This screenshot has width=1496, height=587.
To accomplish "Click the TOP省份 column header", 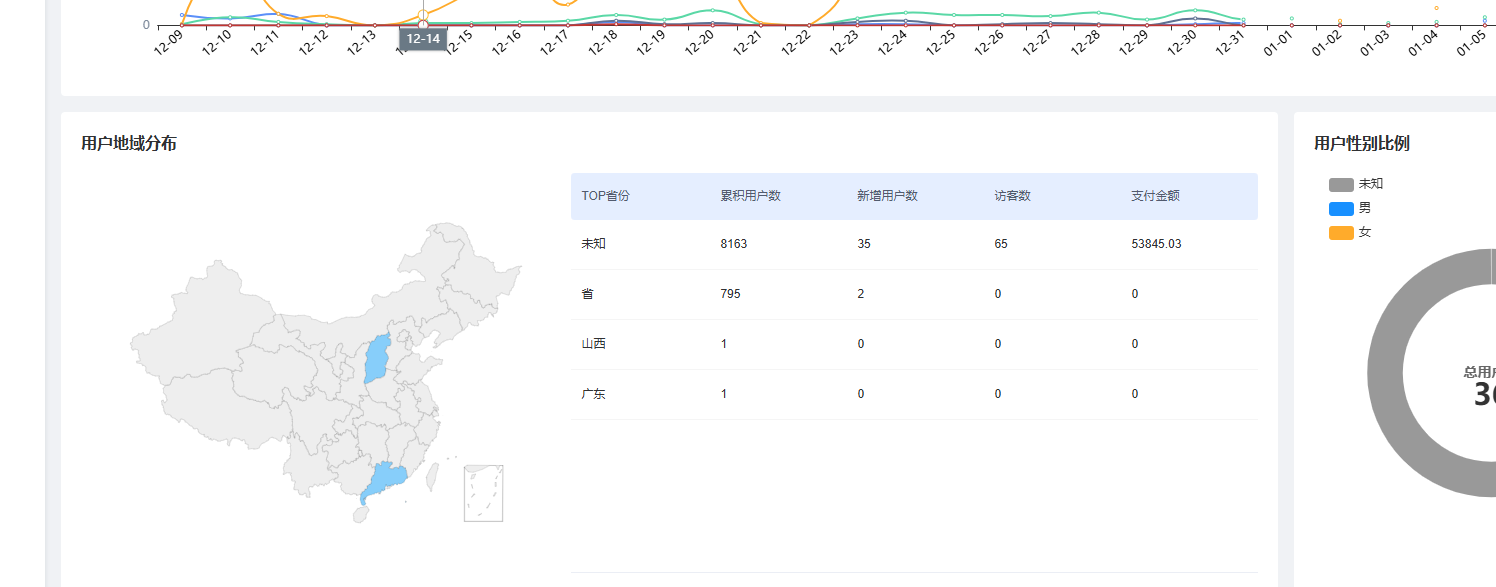I will pos(605,196).
